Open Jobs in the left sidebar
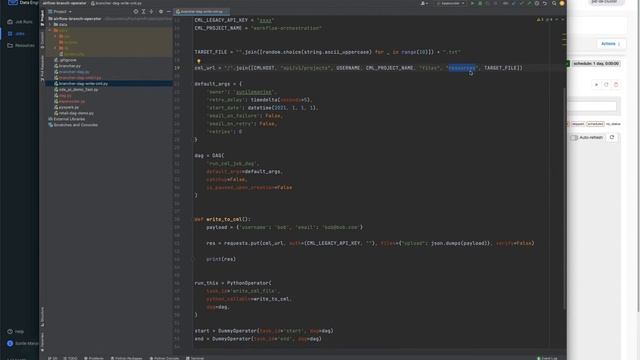Image resolution: width=640 pixels, height=360 pixels. [x=16, y=33]
